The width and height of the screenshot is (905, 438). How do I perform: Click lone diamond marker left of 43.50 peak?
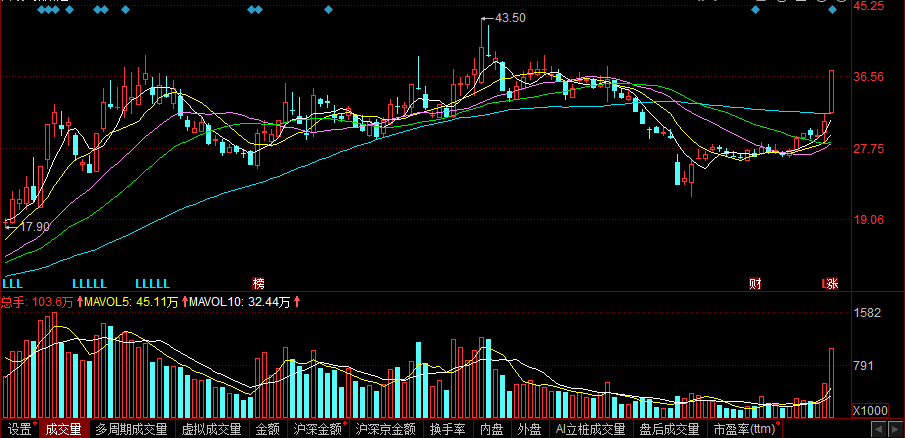(x=328, y=9)
